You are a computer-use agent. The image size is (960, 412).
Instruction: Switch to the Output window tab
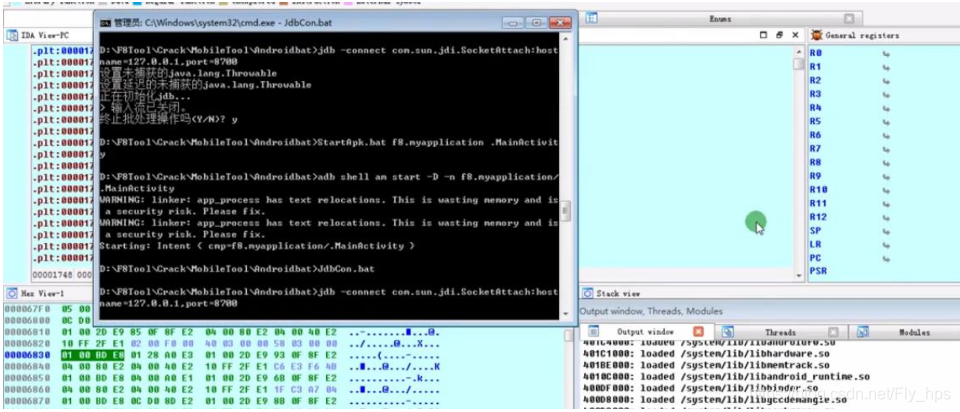click(x=645, y=332)
